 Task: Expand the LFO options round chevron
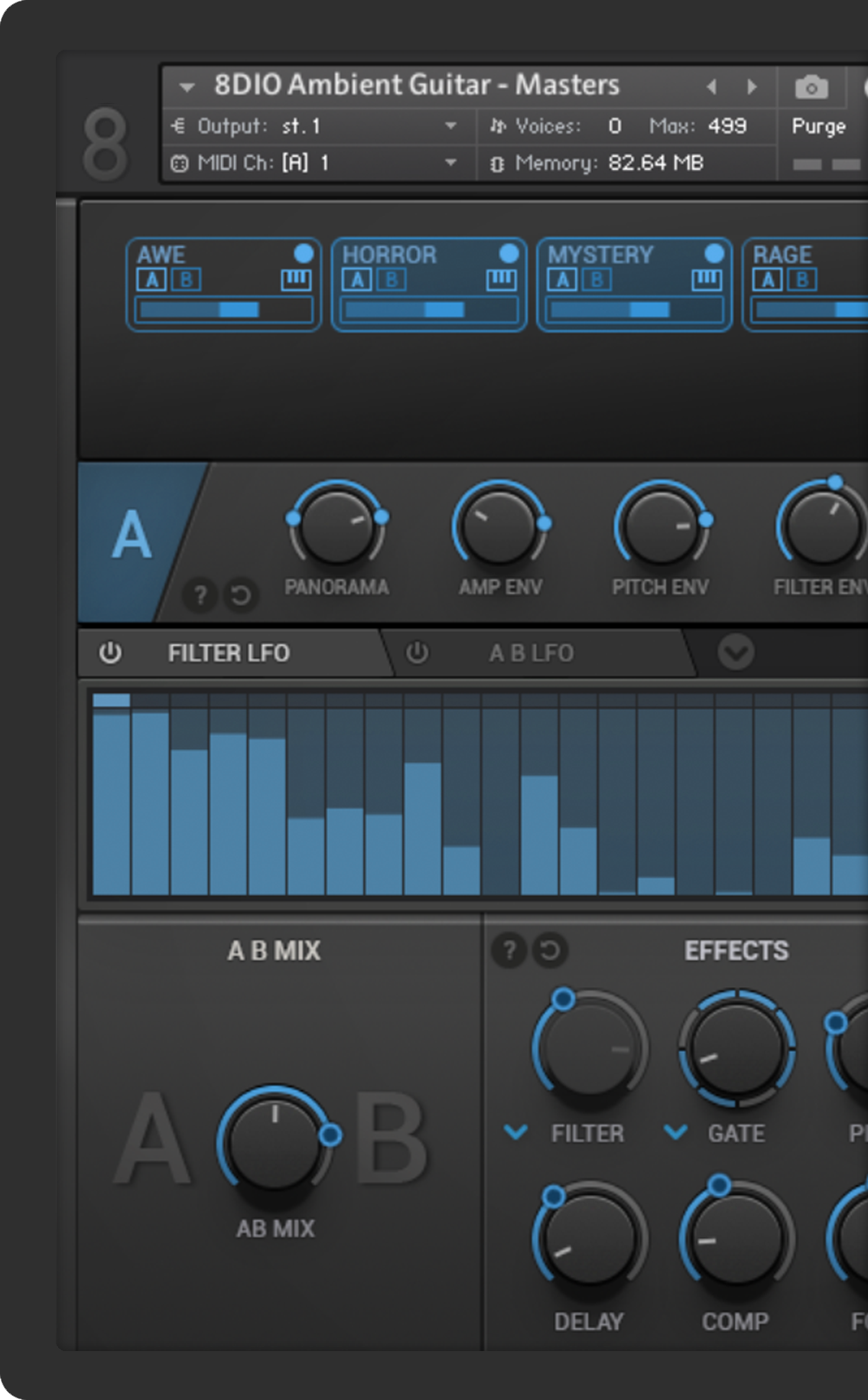coord(736,653)
